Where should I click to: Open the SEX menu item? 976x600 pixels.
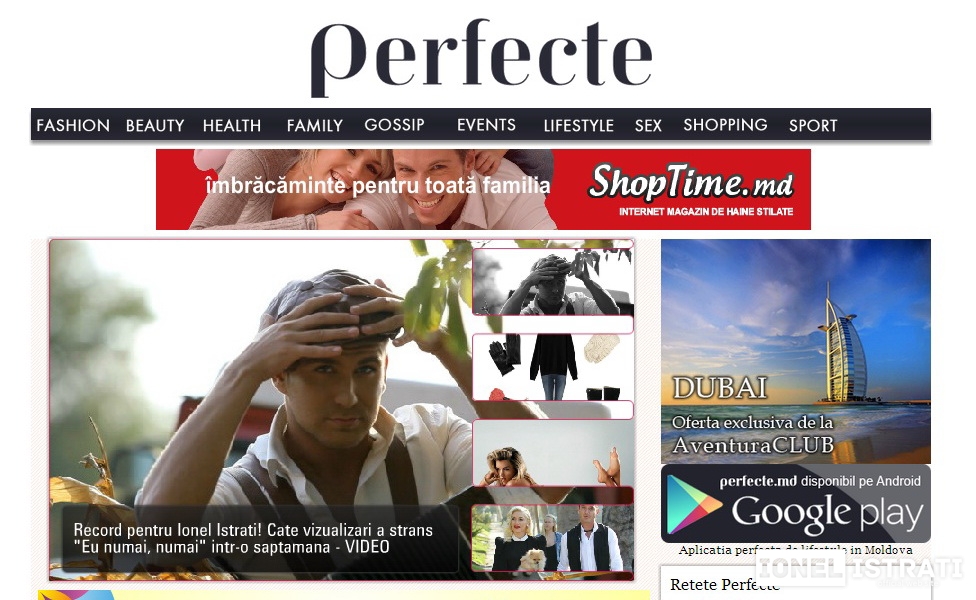[x=648, y=125]
